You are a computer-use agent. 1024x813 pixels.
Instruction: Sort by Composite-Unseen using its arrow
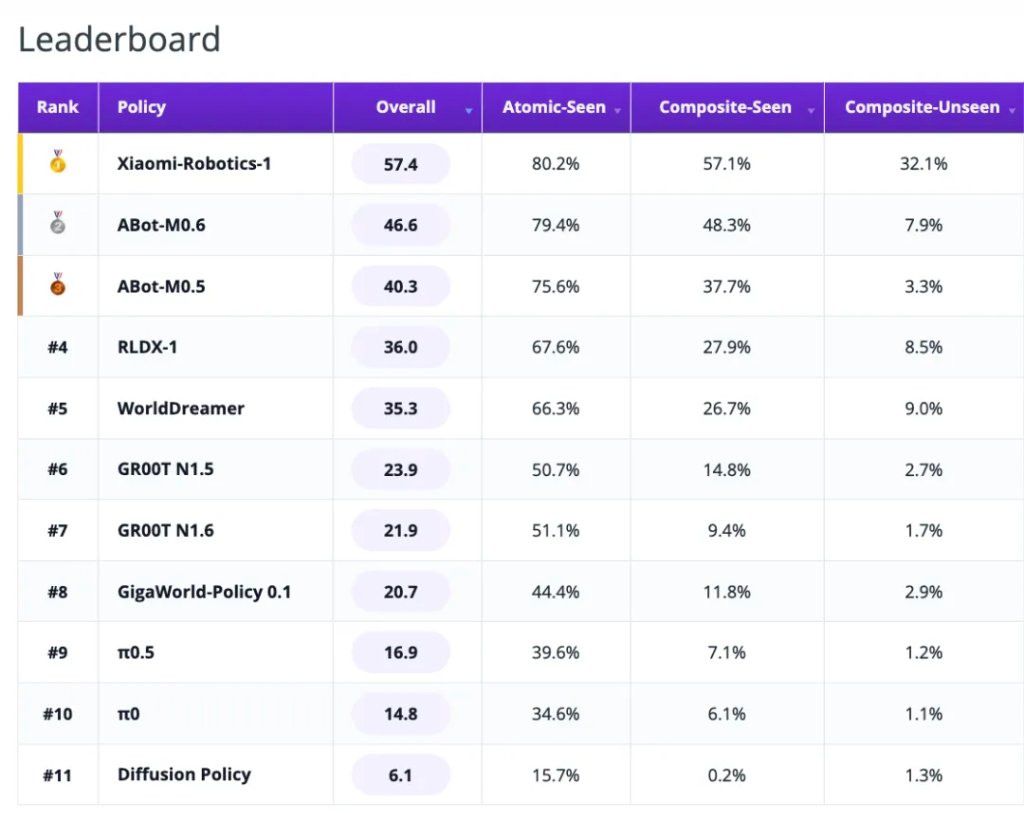click(x=1012, y=110)
